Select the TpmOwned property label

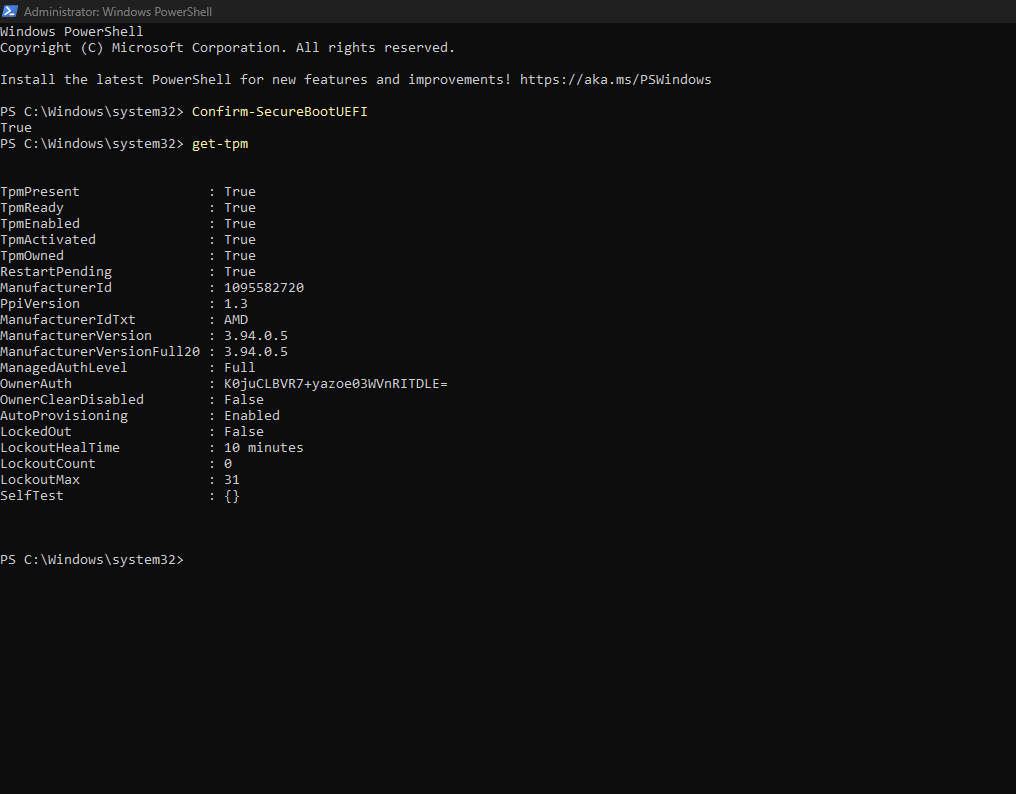[x=32, y=256]
